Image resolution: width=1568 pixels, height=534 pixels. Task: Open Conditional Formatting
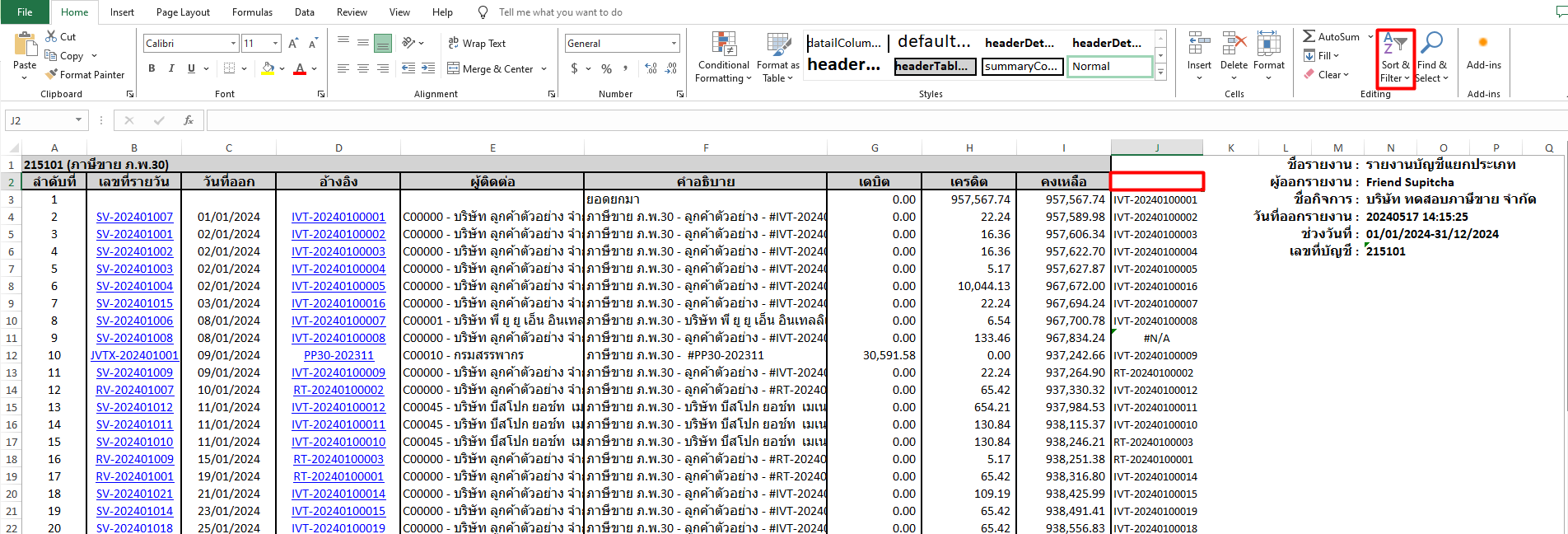[x=723, y=58]
